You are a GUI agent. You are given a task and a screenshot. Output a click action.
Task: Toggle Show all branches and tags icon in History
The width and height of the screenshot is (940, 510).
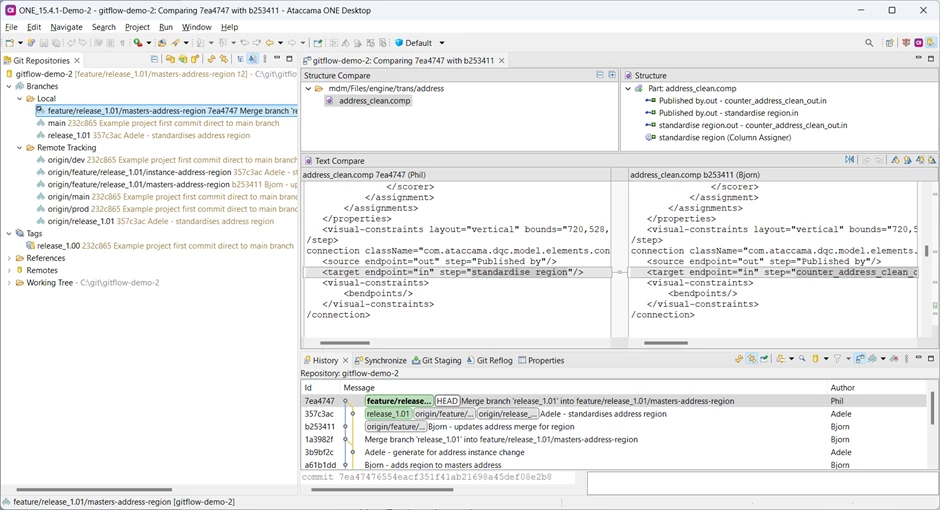pyautogui.click(x=873, y=360)
